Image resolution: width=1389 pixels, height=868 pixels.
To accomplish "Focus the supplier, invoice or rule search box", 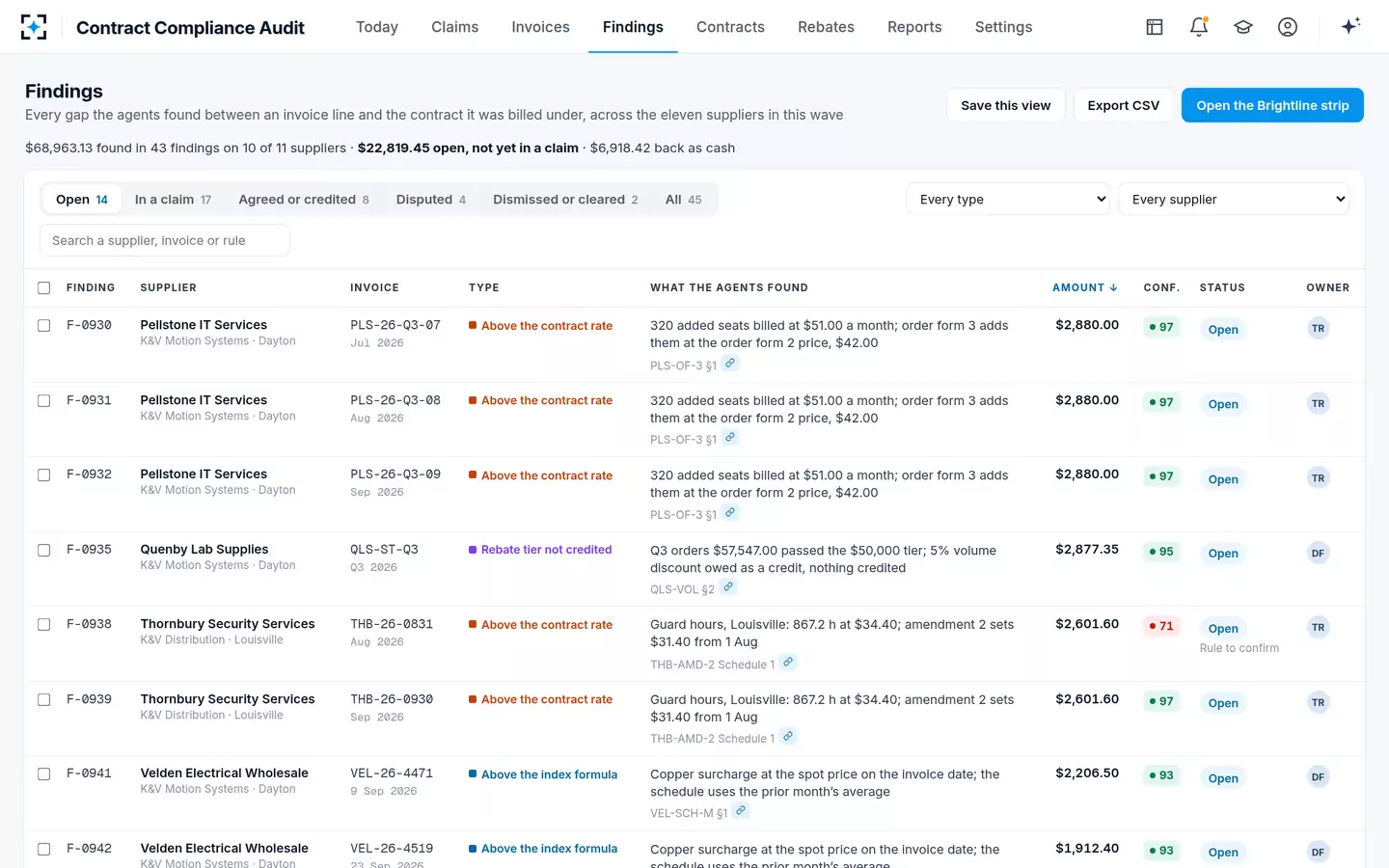I will [x=165, y=240].
